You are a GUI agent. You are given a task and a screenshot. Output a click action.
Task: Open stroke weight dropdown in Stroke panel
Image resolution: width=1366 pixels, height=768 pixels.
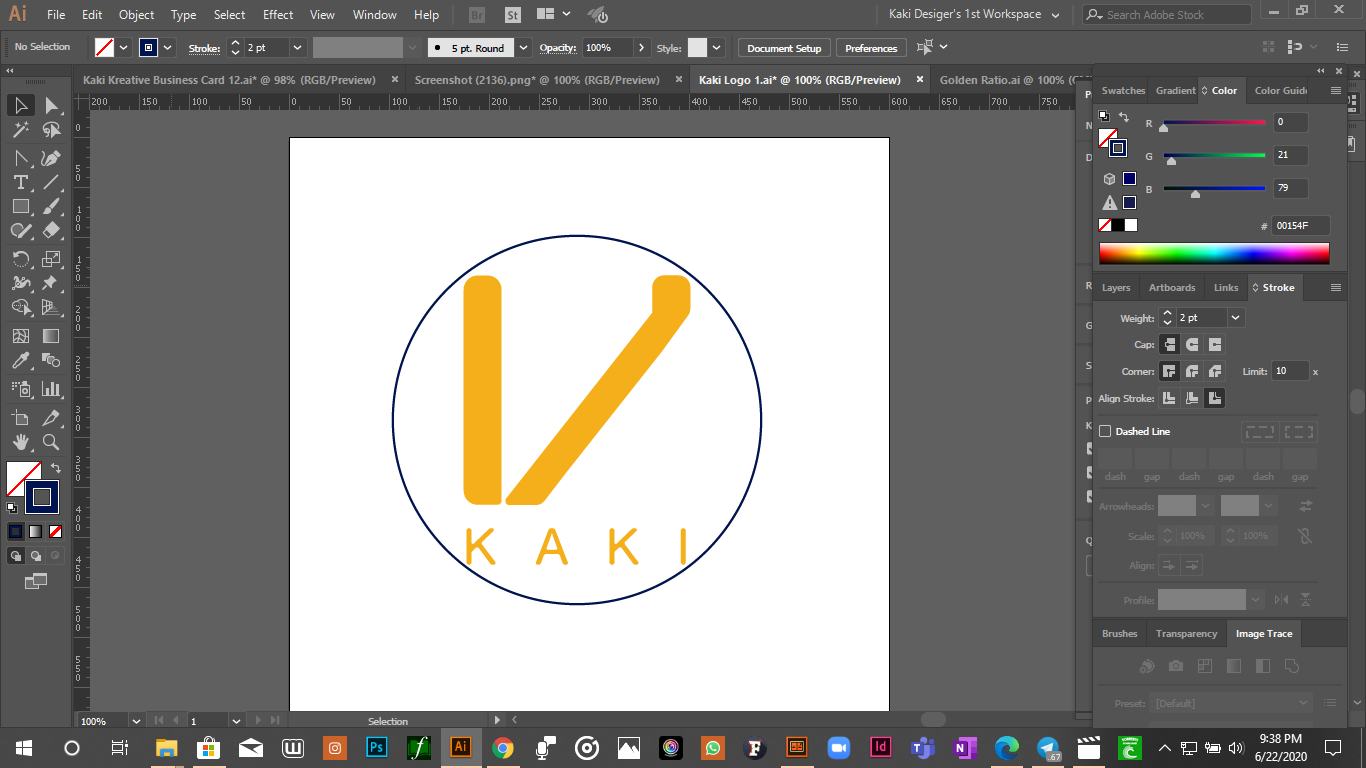[1236, 317]
